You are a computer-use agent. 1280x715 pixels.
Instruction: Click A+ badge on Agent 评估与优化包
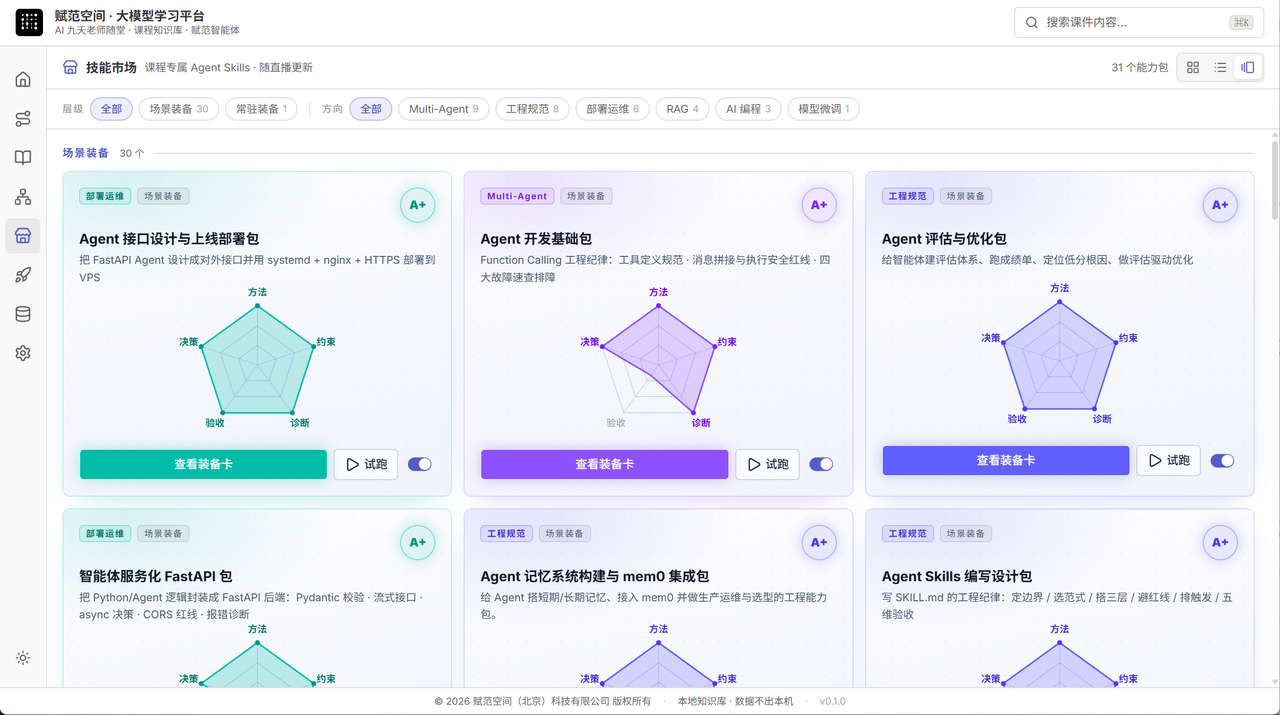pyautogui.click(x=1220, y=205)
